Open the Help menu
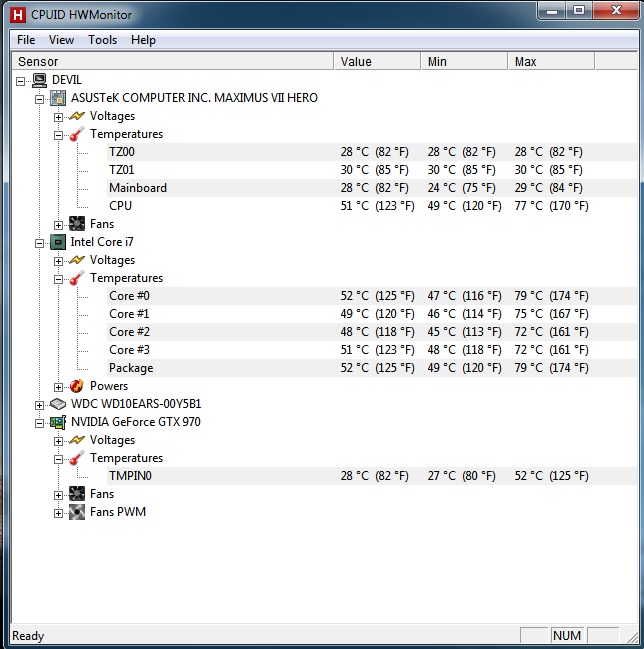The height and width of the screenshot is (649, 644). 143,40
